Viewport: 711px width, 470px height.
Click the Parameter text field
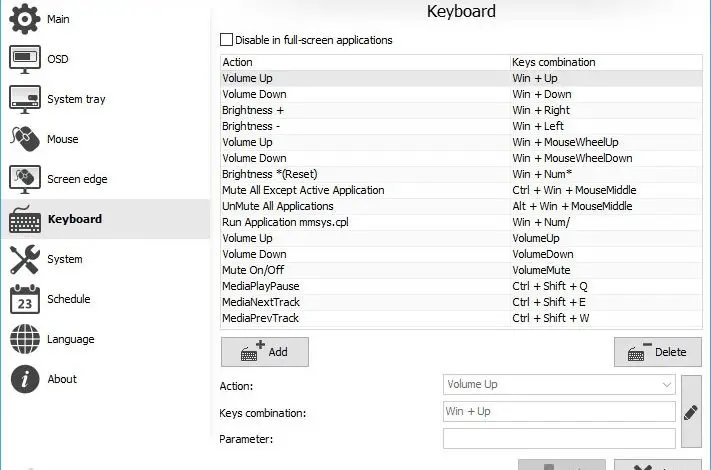559,438
